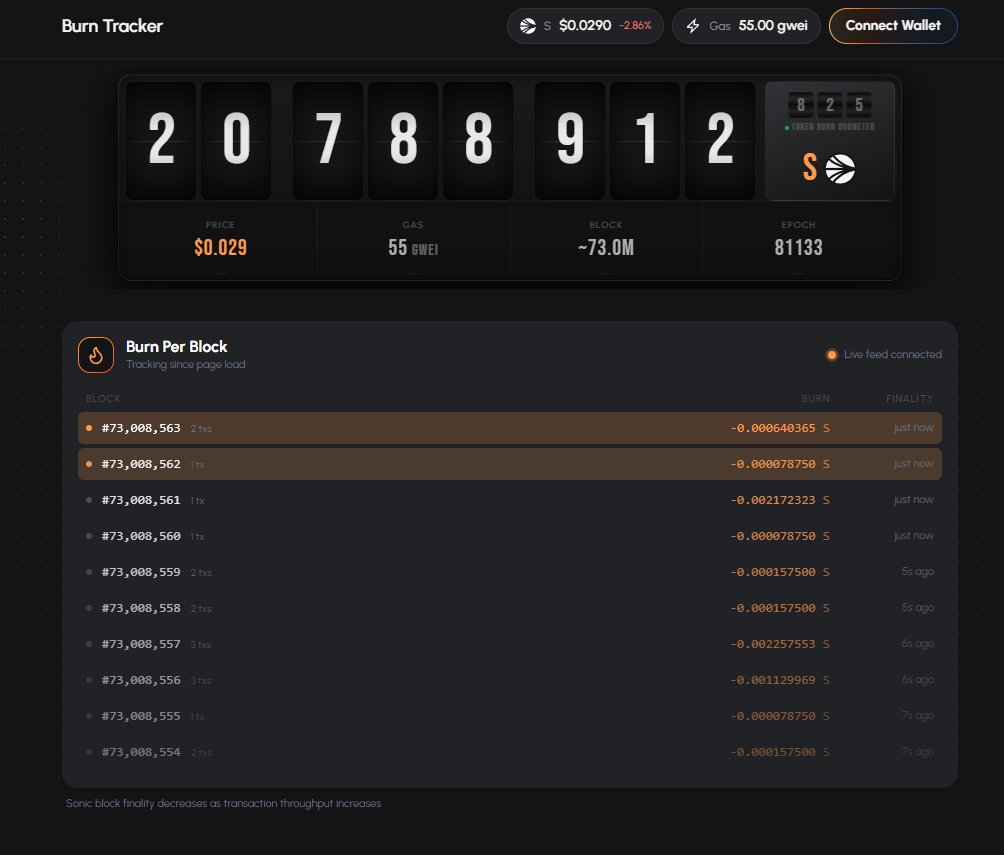
Task: Select block row #73,008,555
Action: pos(510,715)
